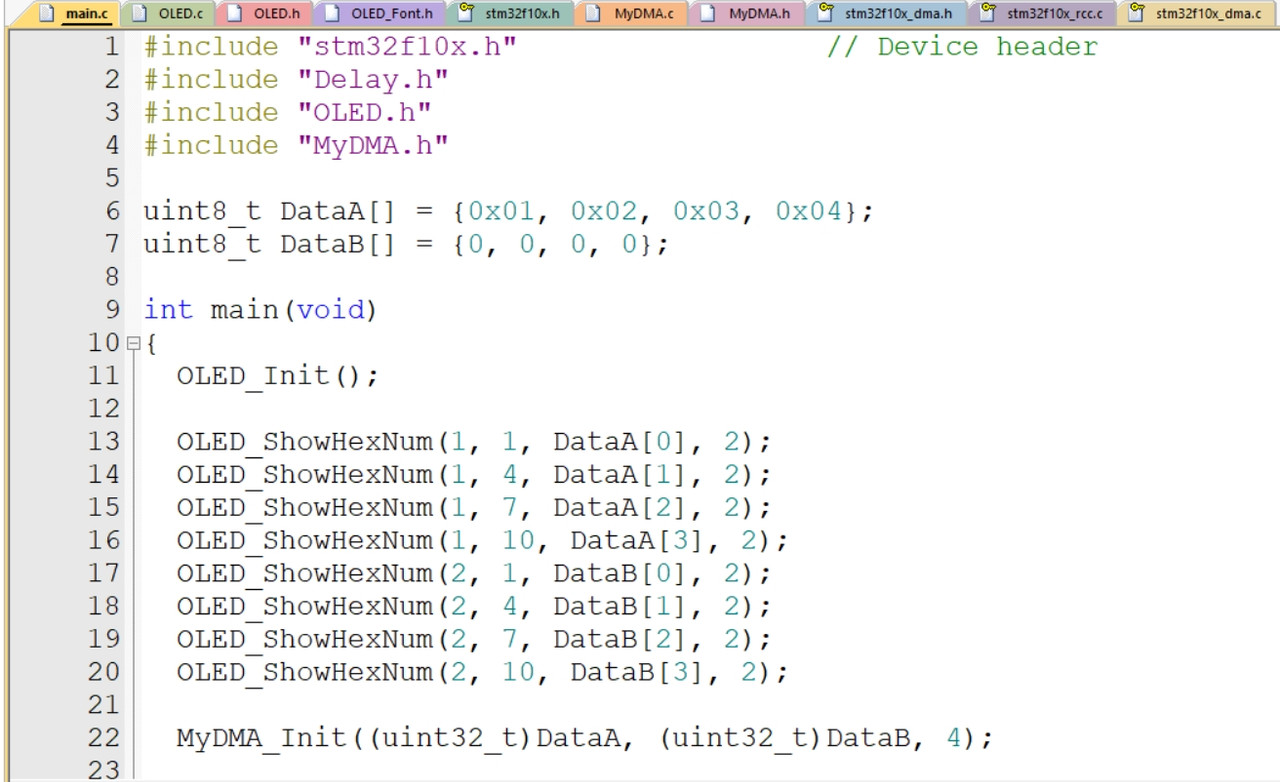Open the OLED_Font.h tab
This screenshot has height=782, width=1280.
click(378, 14)
